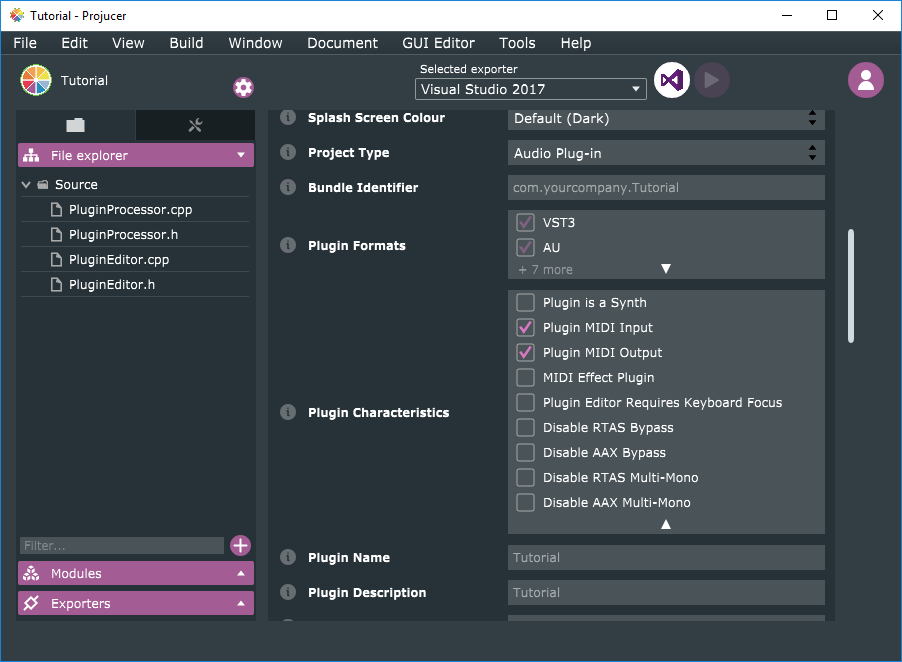Screen dimensions: 902x662
Task: Expand the 7 more plugin formats arrow
Action: point(666,269)
